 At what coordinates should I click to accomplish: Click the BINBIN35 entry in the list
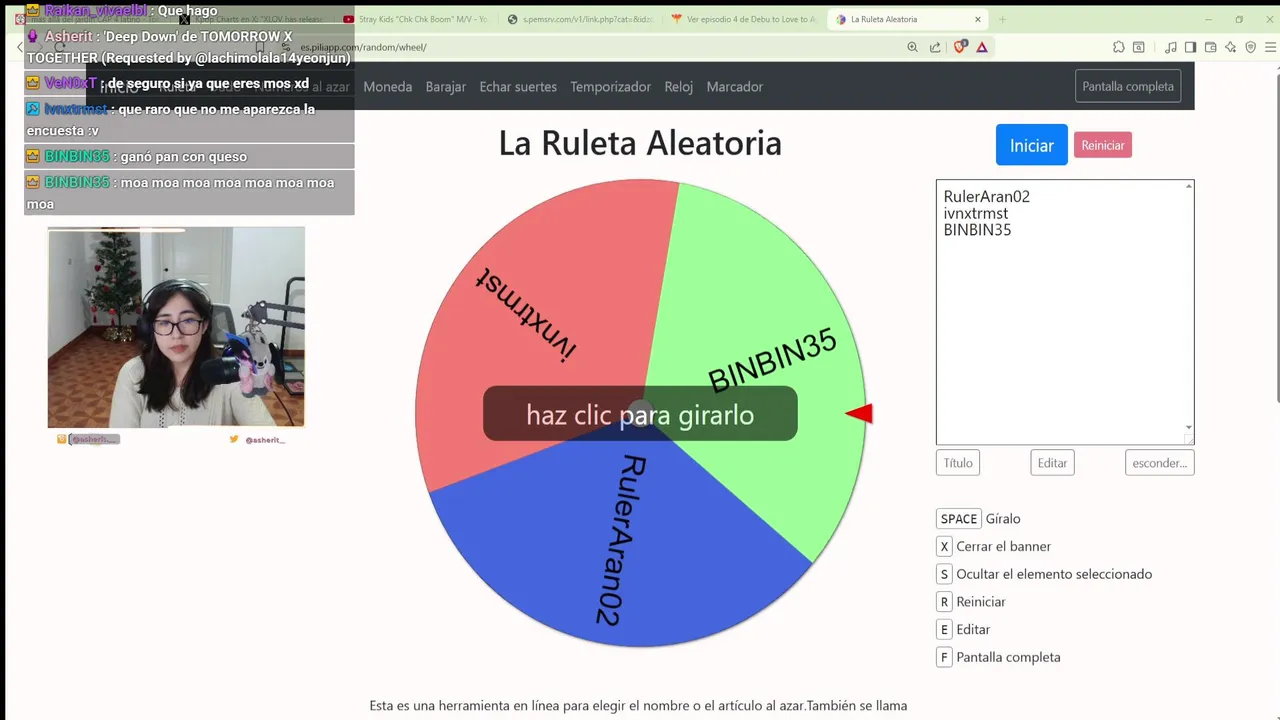click(x=977, y=230)
